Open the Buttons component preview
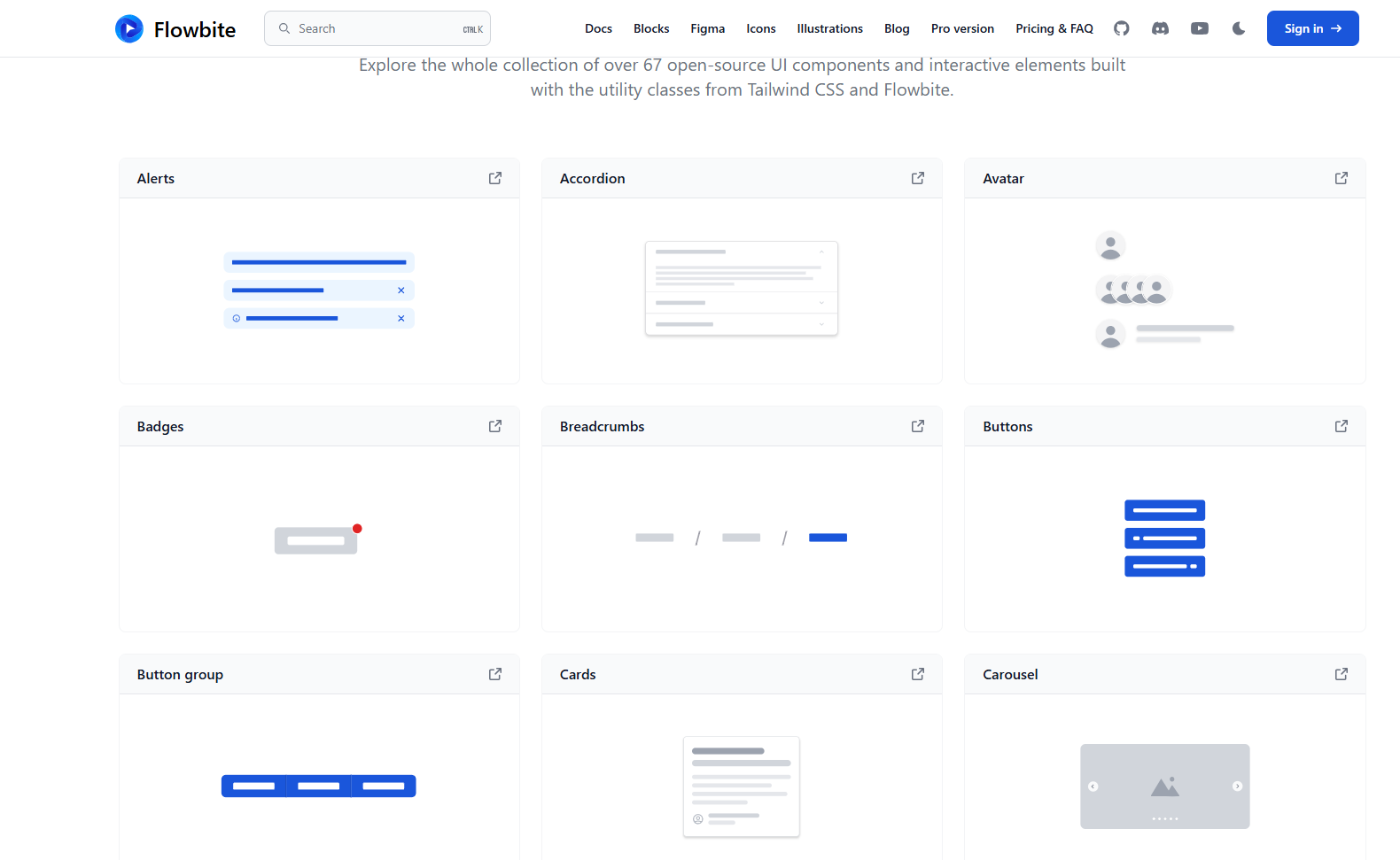 point(1164,538)
